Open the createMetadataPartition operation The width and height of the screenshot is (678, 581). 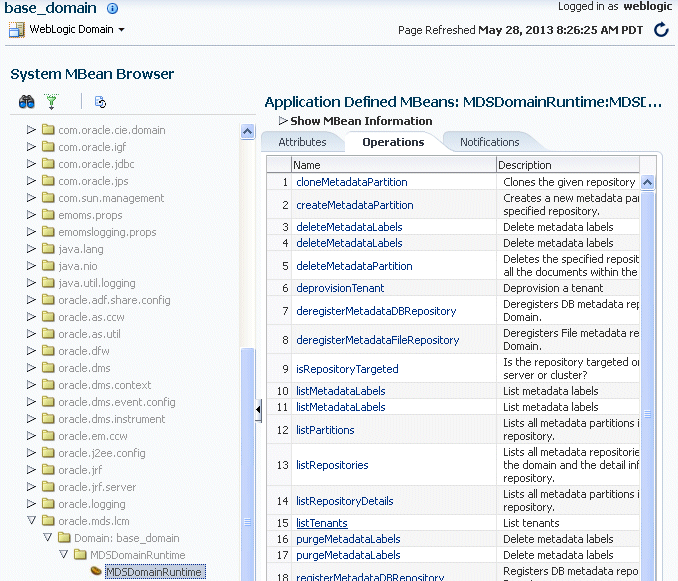tap(355, 205)
